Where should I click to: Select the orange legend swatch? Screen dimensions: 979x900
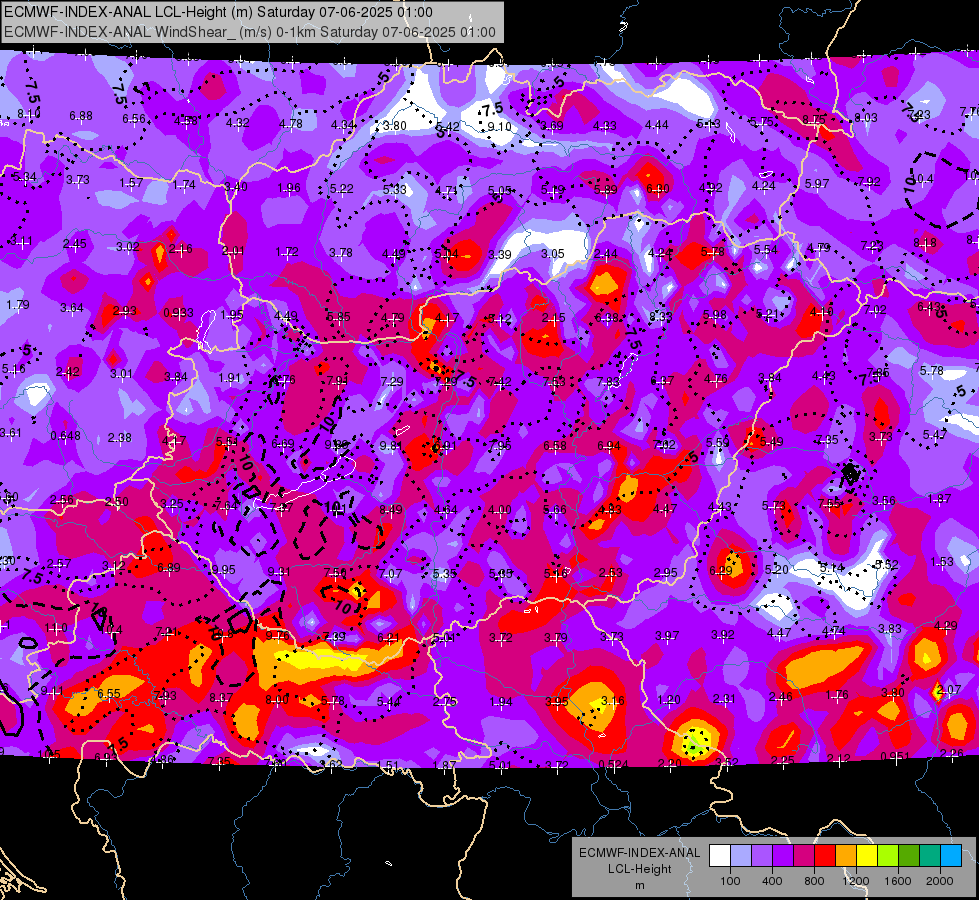pyautogui.click(x=846, y=856)
